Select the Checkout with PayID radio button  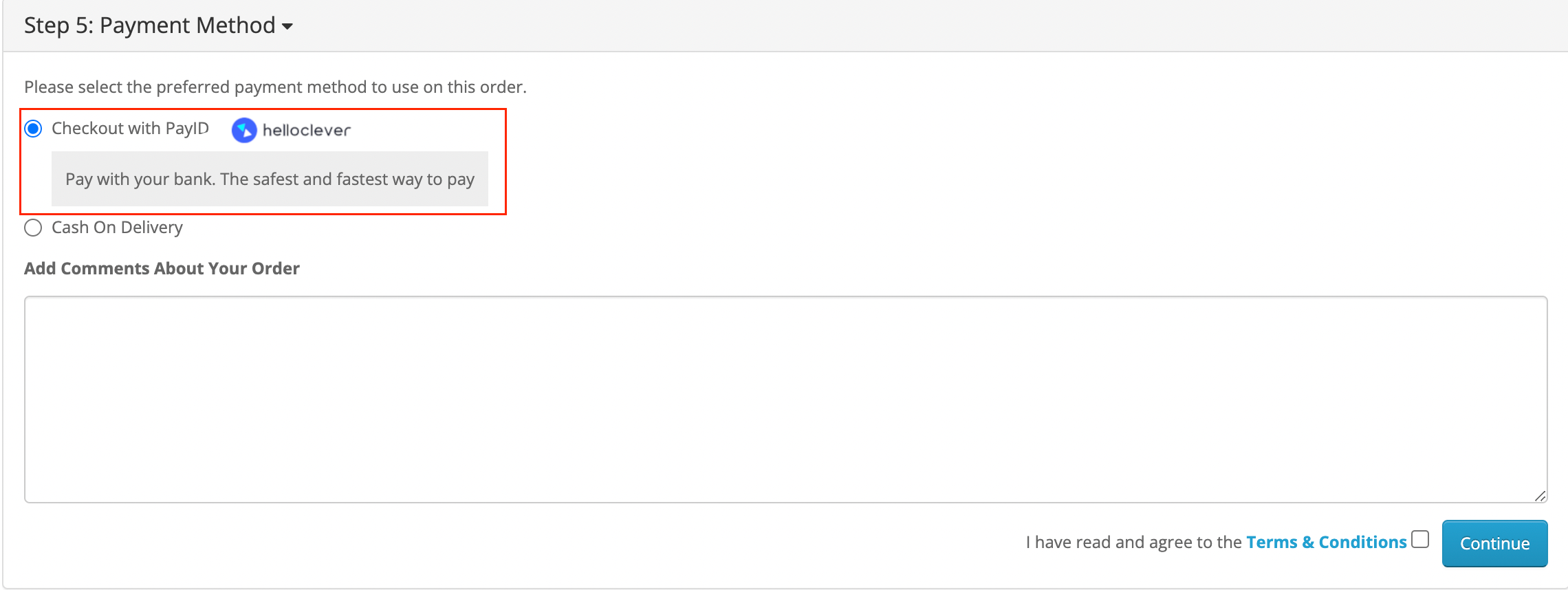tap(33, 129)
